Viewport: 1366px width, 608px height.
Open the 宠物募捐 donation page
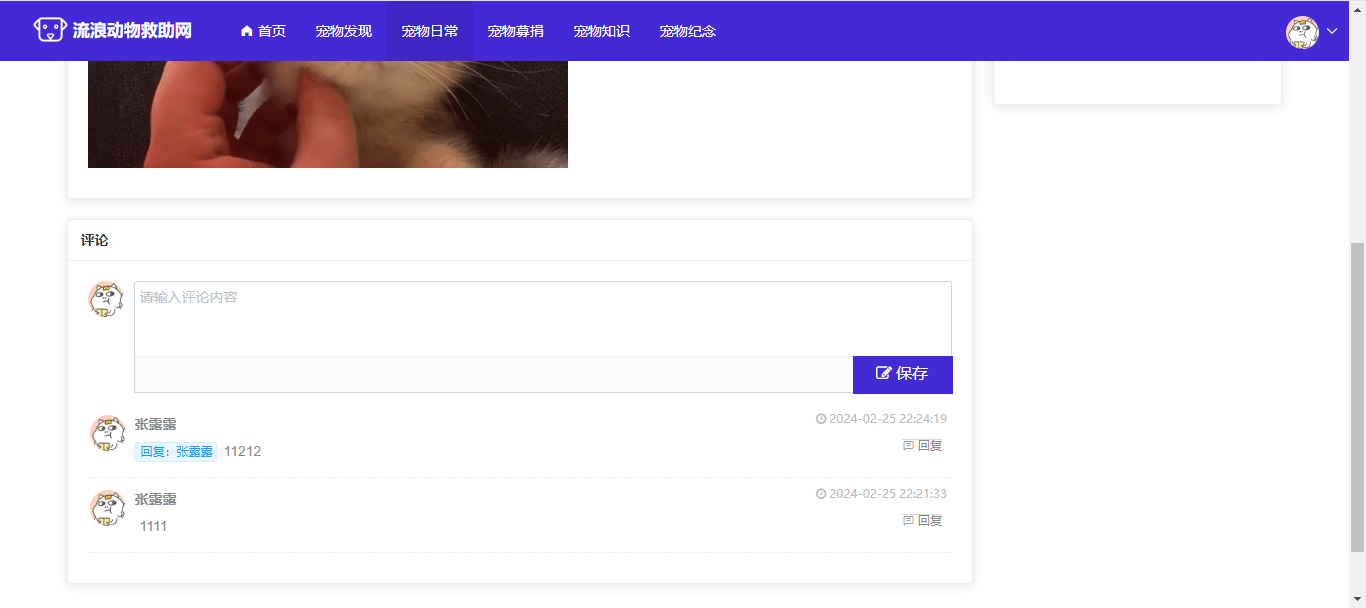(516, 31)
